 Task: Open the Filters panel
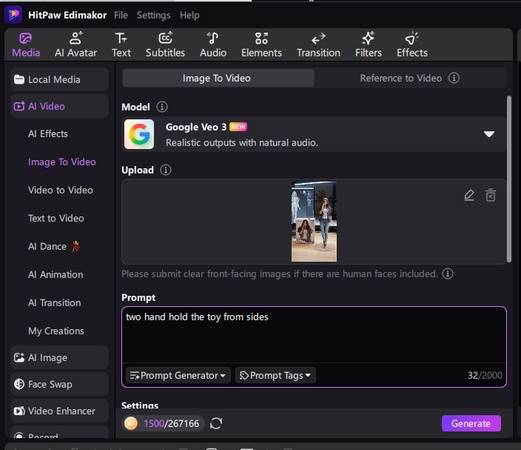tap(368, 45)
